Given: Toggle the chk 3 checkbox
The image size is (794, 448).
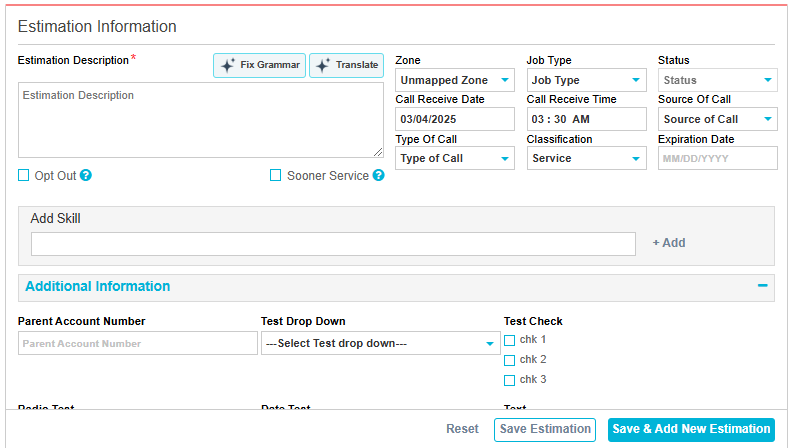Looking at the screenshot, I should point(510,380).
